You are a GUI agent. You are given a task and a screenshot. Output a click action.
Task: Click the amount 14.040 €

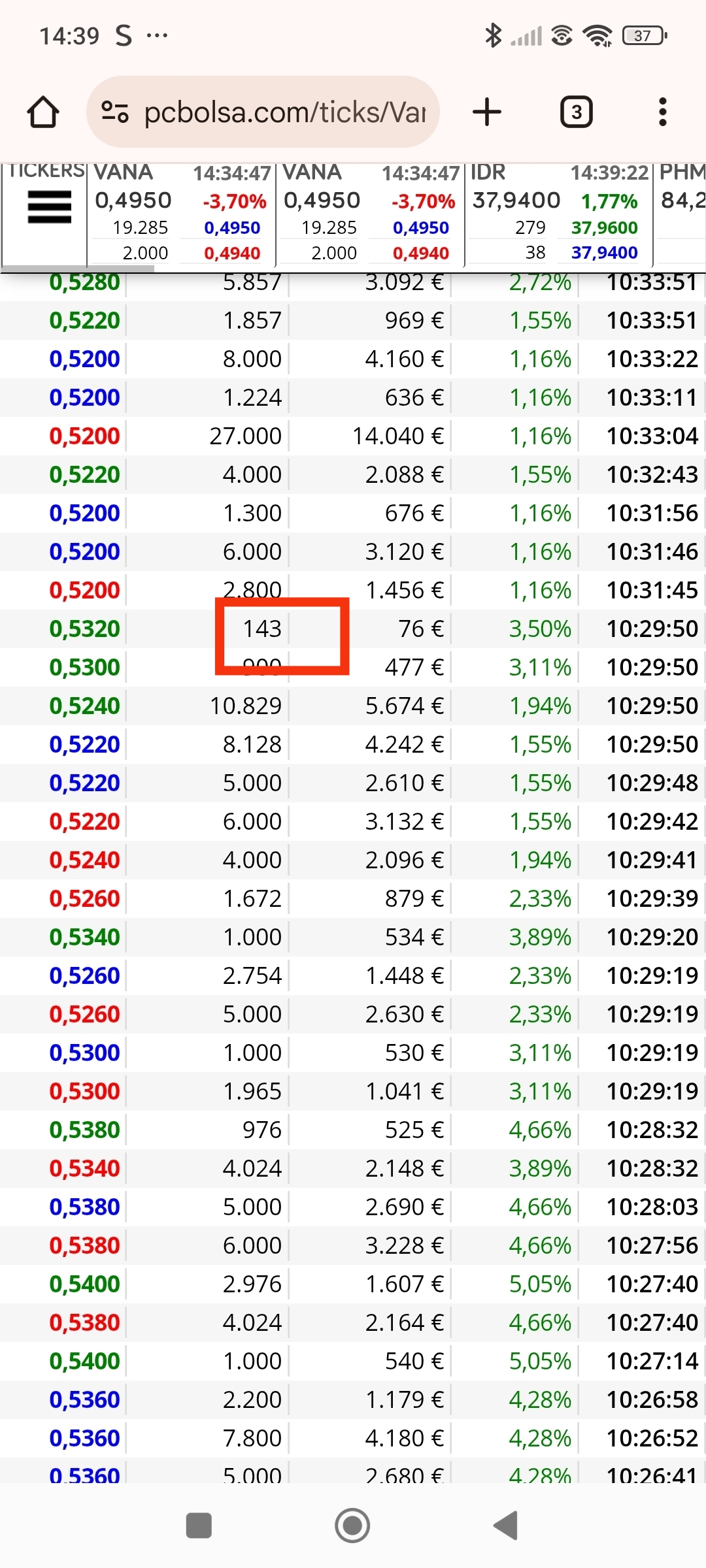(398, 436)
